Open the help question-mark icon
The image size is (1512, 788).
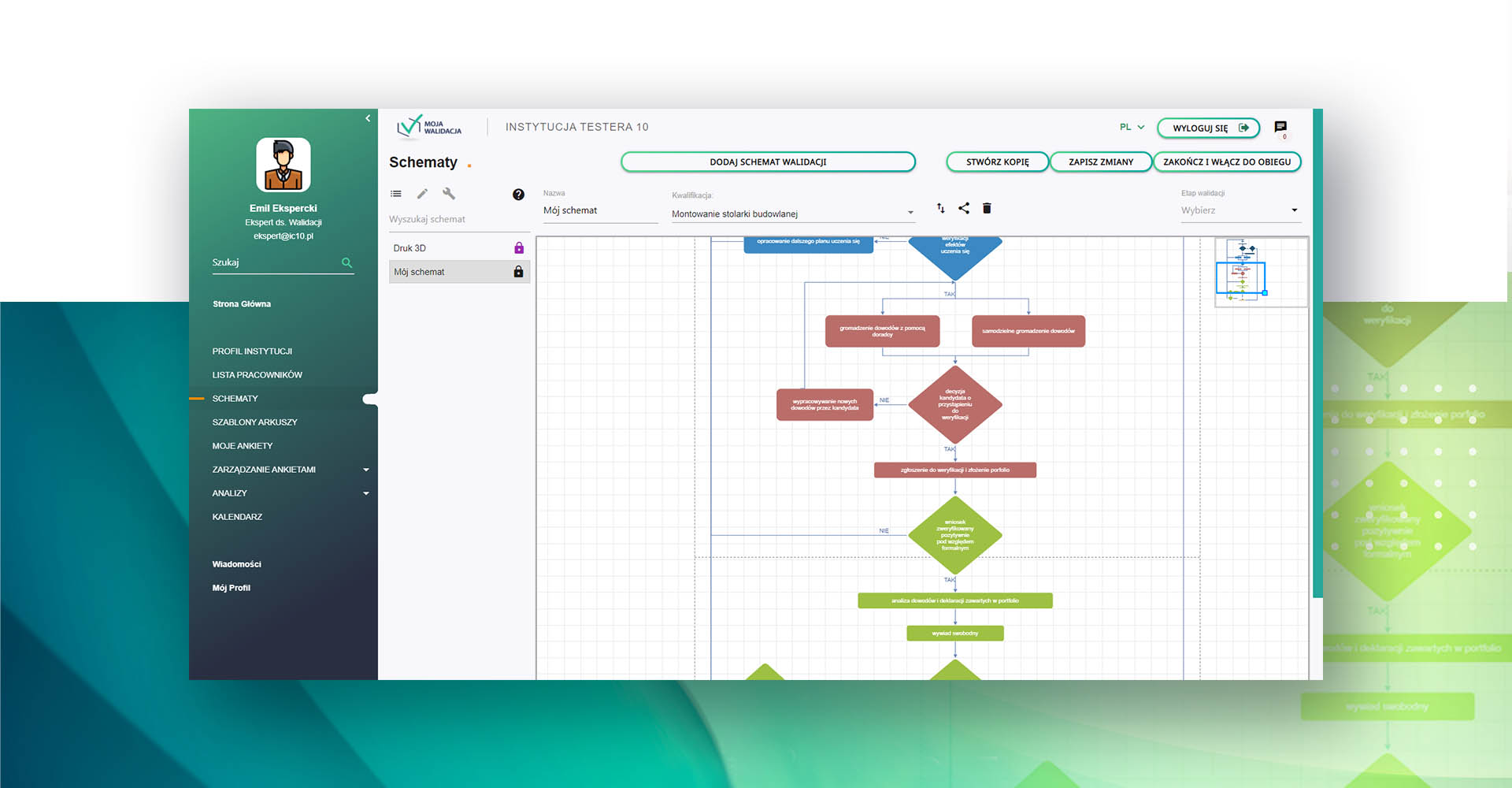[x=518, y=195]
